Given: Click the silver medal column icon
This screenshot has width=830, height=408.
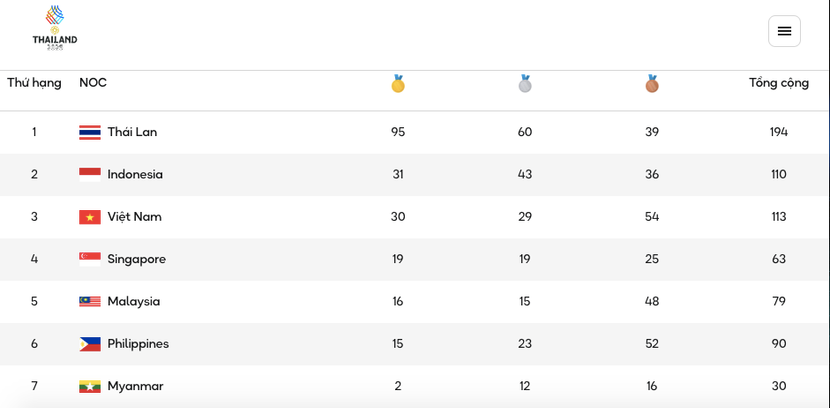Looking at the screenshot, I should [525, 84].
